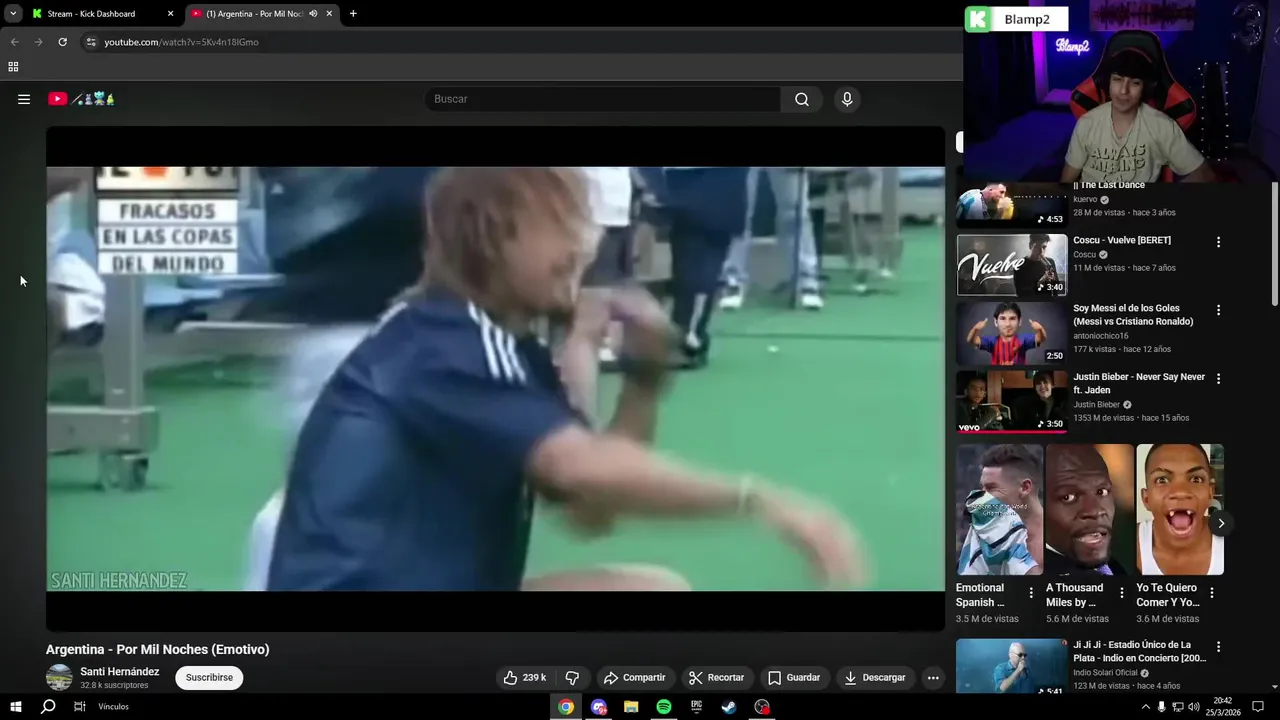
Task: Open the Emotional Spanish short thumbnail
Action: click(999, 510)
